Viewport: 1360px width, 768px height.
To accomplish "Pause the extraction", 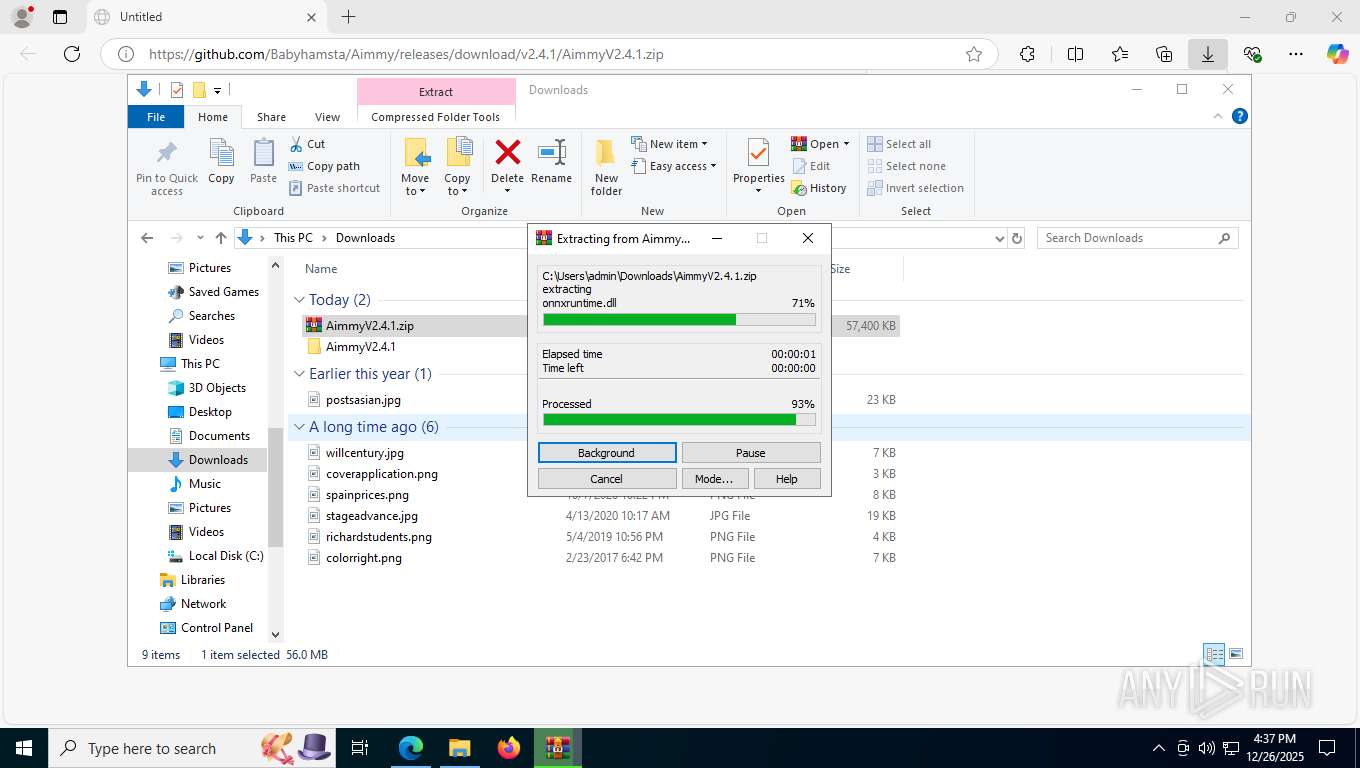I will pos(751,453).
